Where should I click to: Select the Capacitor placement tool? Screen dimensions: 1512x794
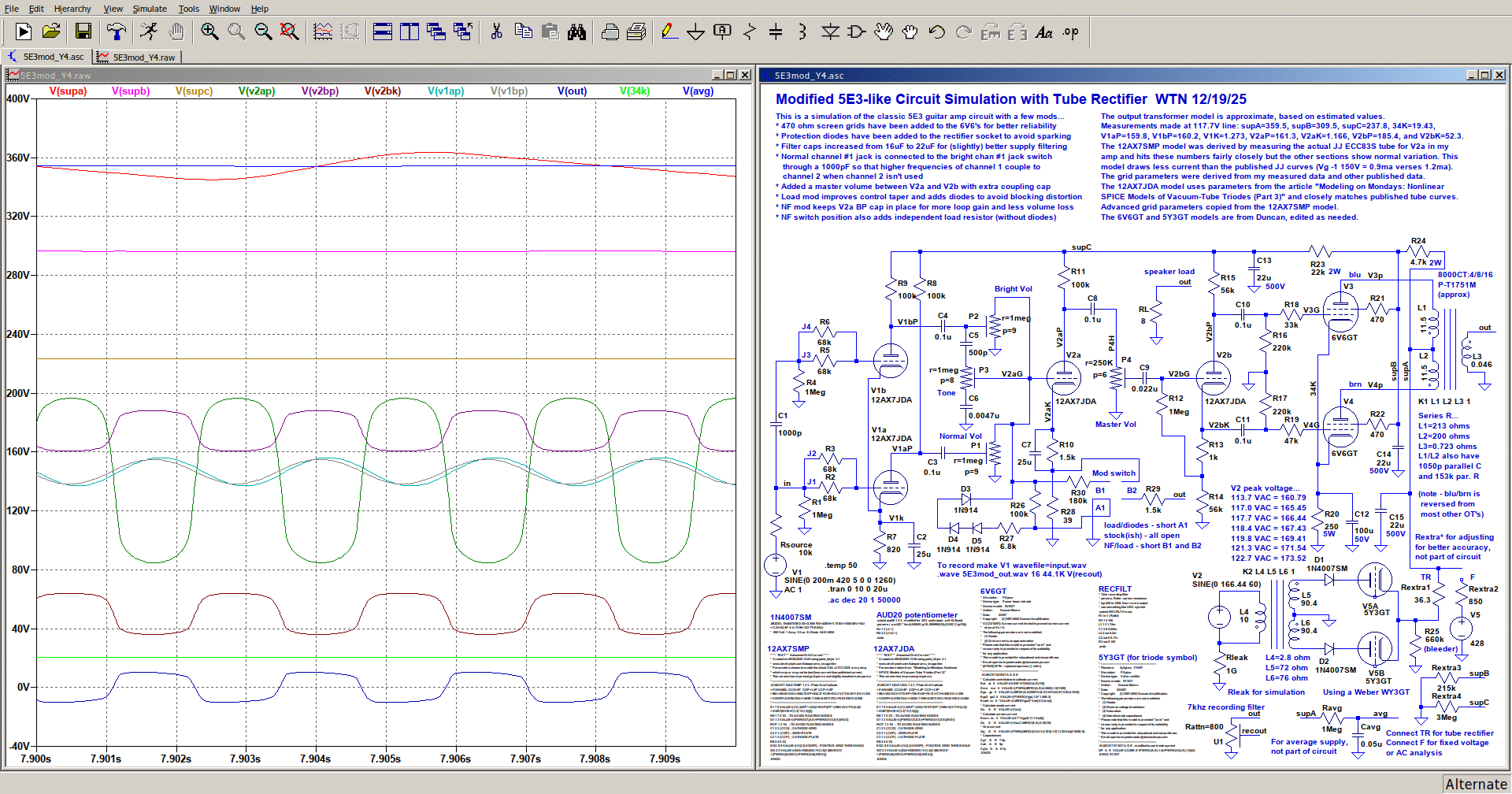coord(776,32)
